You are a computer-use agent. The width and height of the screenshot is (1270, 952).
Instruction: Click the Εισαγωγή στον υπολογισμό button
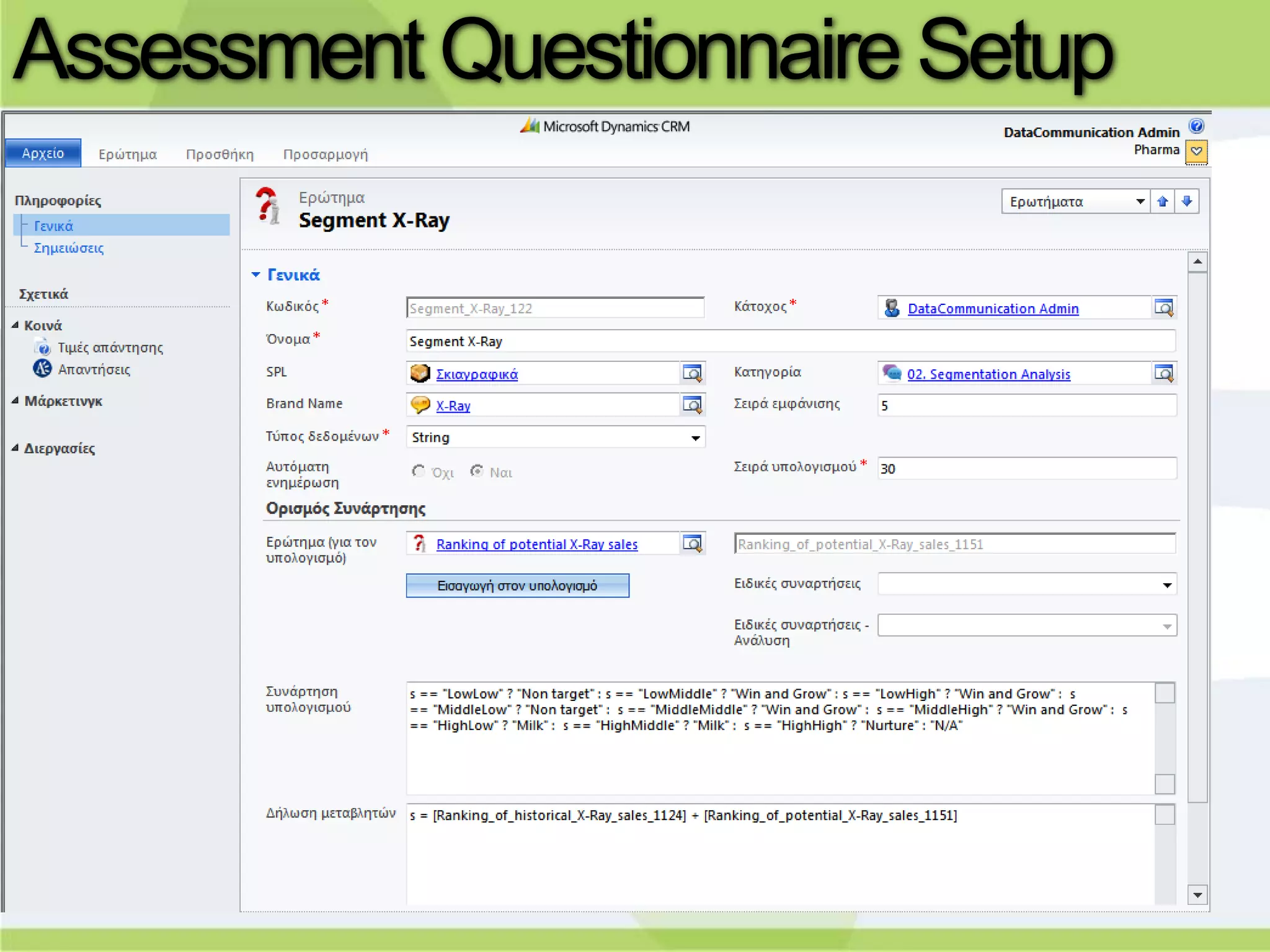click(518, 586)
